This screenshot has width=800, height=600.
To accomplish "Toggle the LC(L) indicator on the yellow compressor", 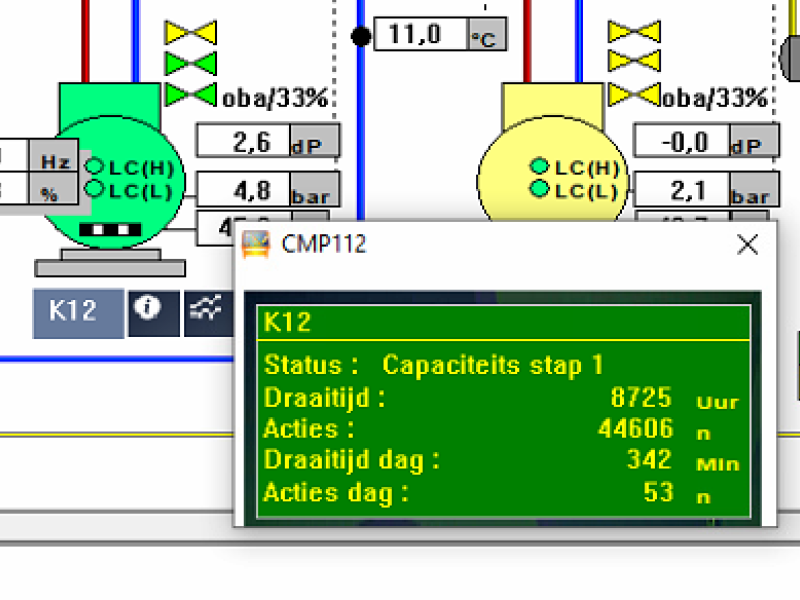I will [540, 188].
